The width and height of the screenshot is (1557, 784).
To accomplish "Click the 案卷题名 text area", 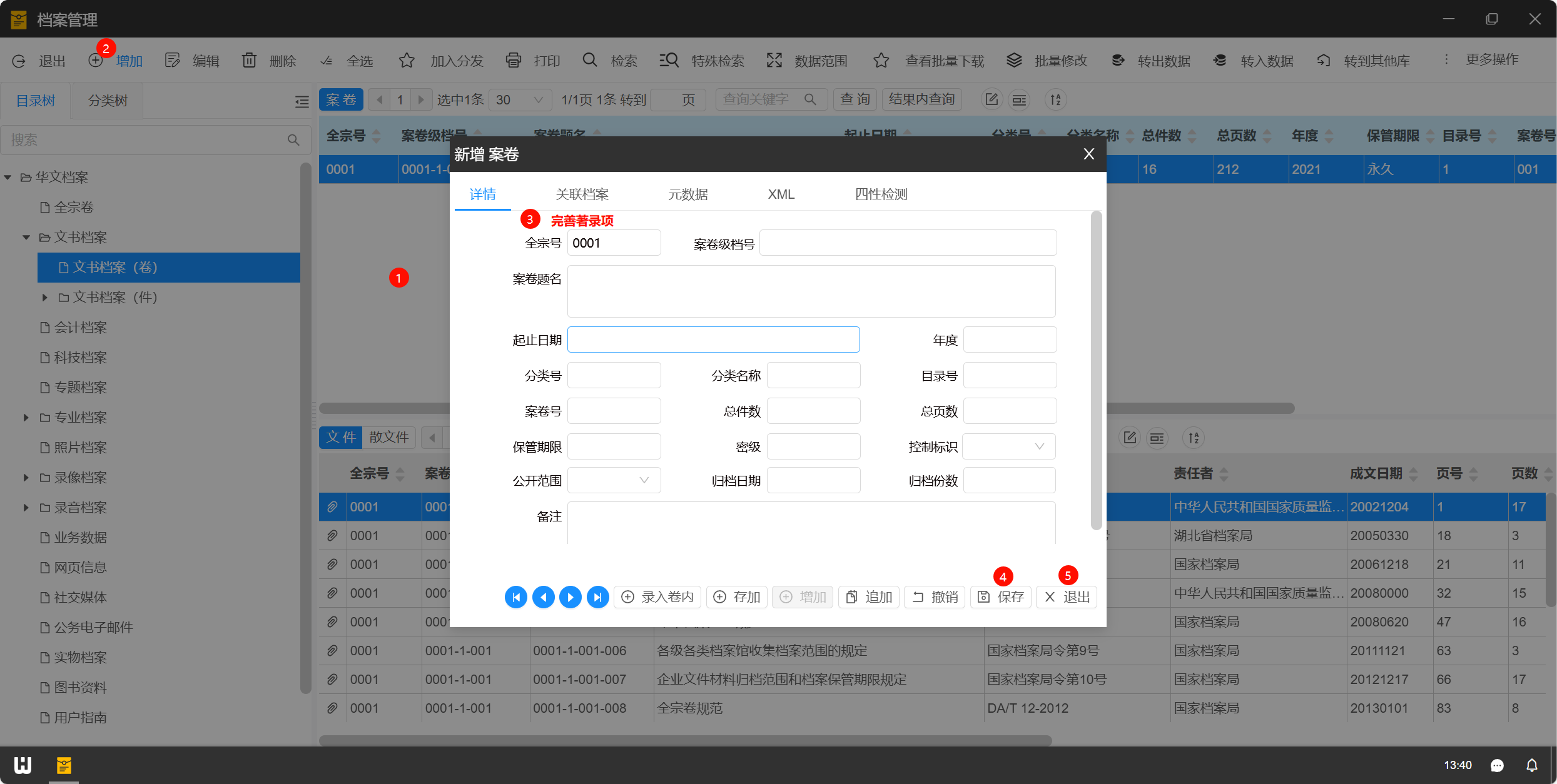I will click(x=811, y=291).
